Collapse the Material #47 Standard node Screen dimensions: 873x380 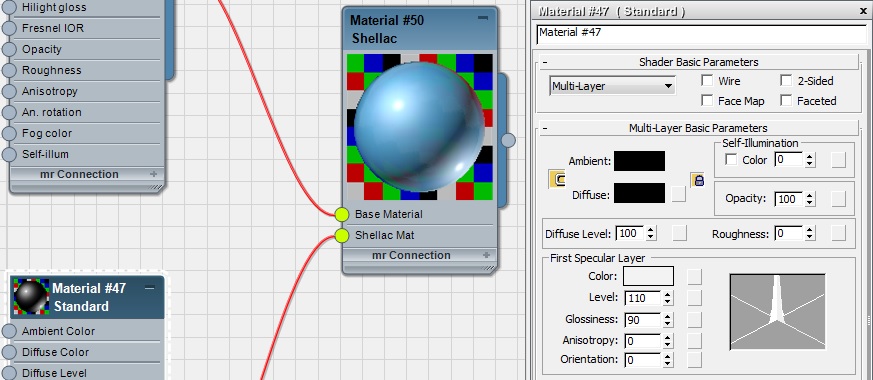pos(149,288)
